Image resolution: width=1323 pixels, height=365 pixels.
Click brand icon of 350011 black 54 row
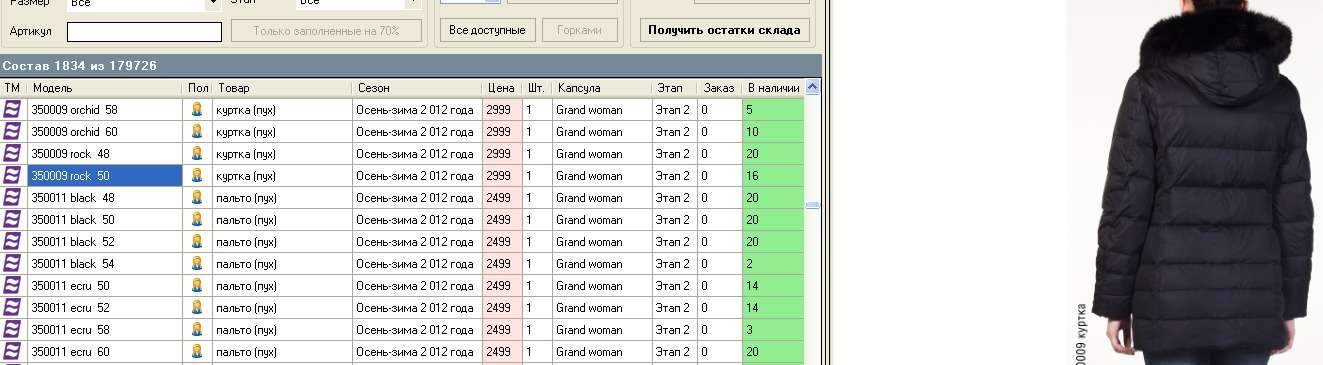[12, 263]
